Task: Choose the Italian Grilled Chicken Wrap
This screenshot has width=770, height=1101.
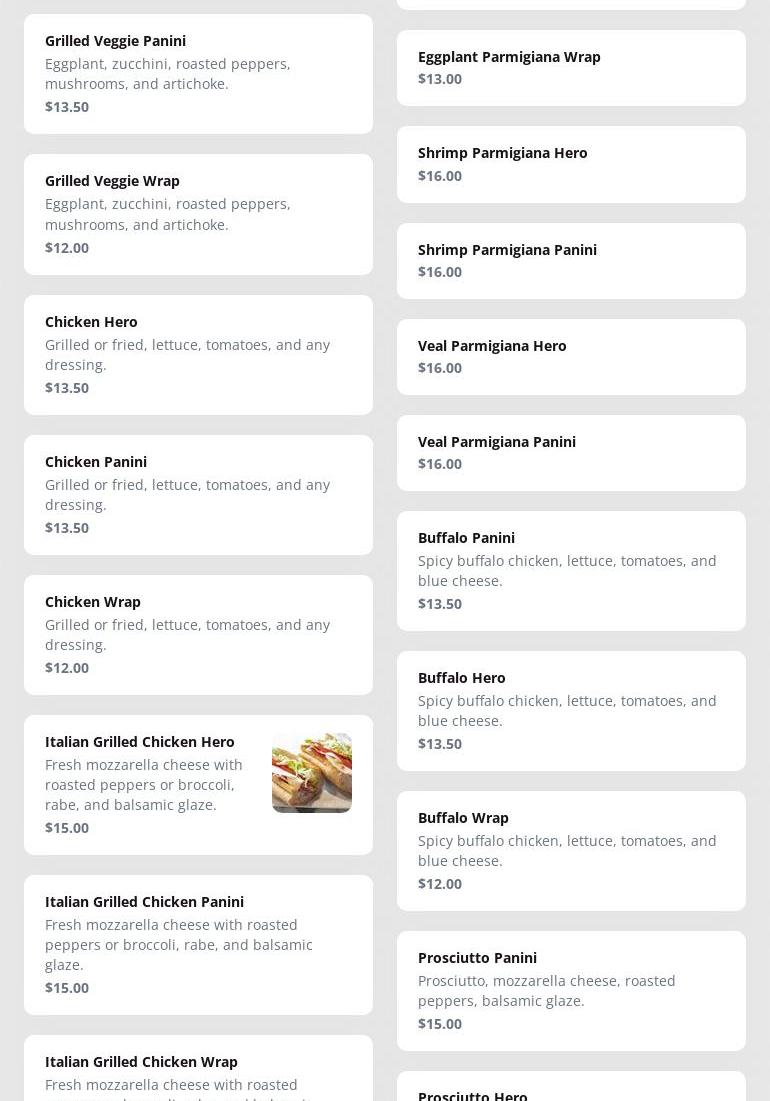Action: [x=198, y=1070]
